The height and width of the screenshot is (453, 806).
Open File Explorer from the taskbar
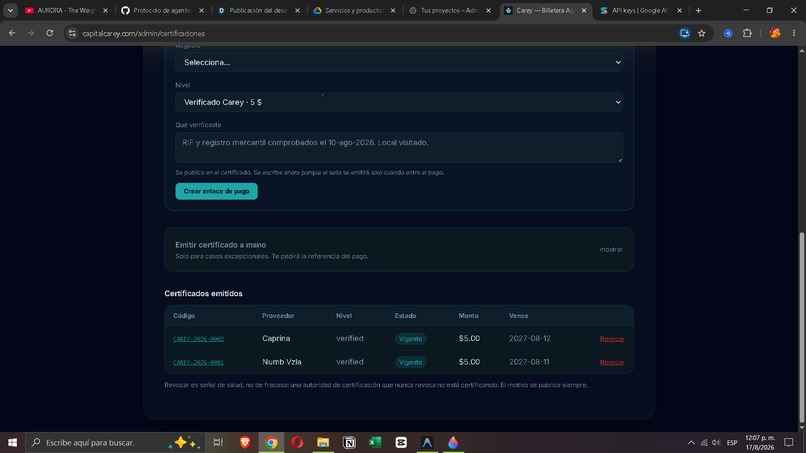pos(323,442)
